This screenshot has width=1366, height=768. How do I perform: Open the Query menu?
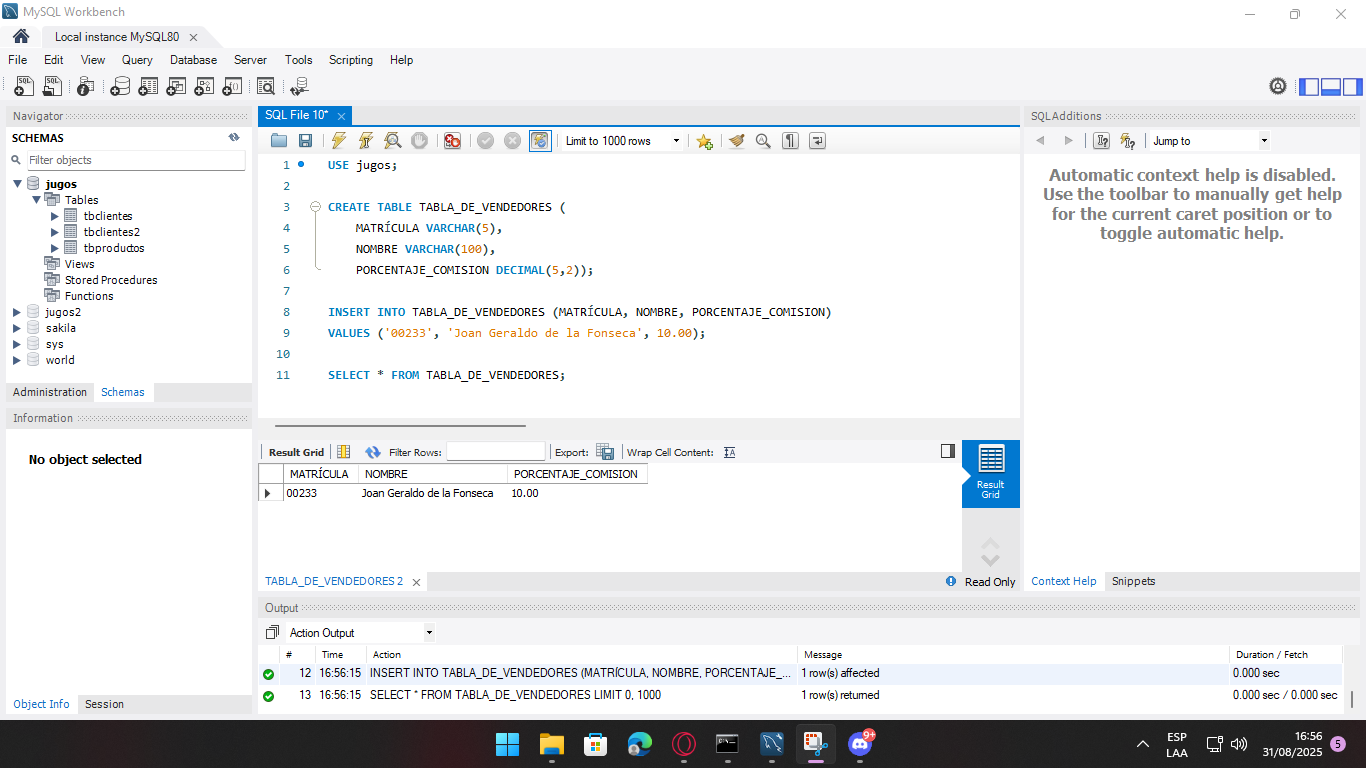click(137, 60)
